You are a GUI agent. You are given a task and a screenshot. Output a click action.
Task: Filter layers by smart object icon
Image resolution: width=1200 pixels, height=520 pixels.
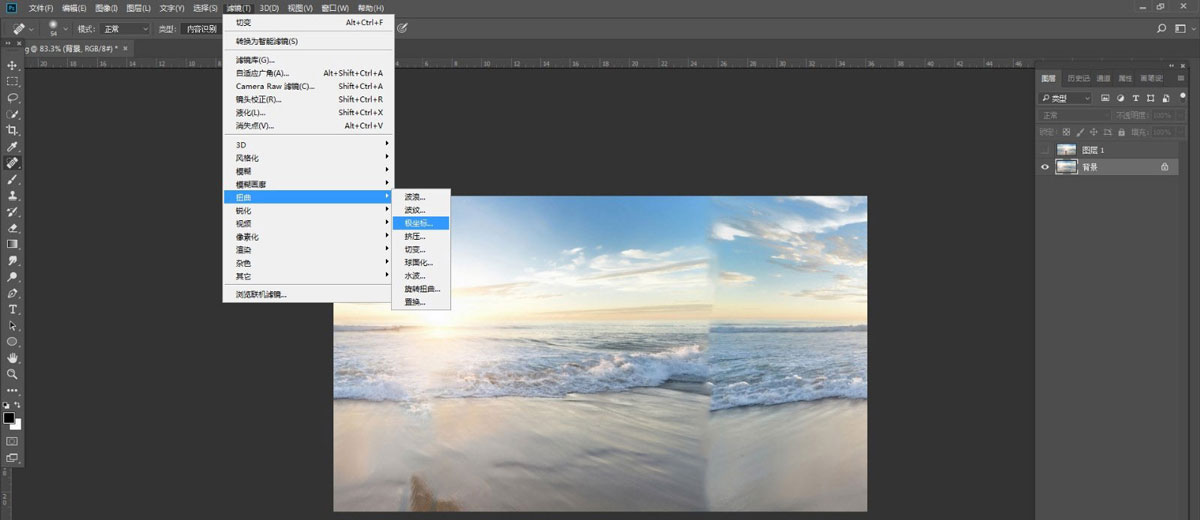pyautogui.click(x=1166, y=98)
